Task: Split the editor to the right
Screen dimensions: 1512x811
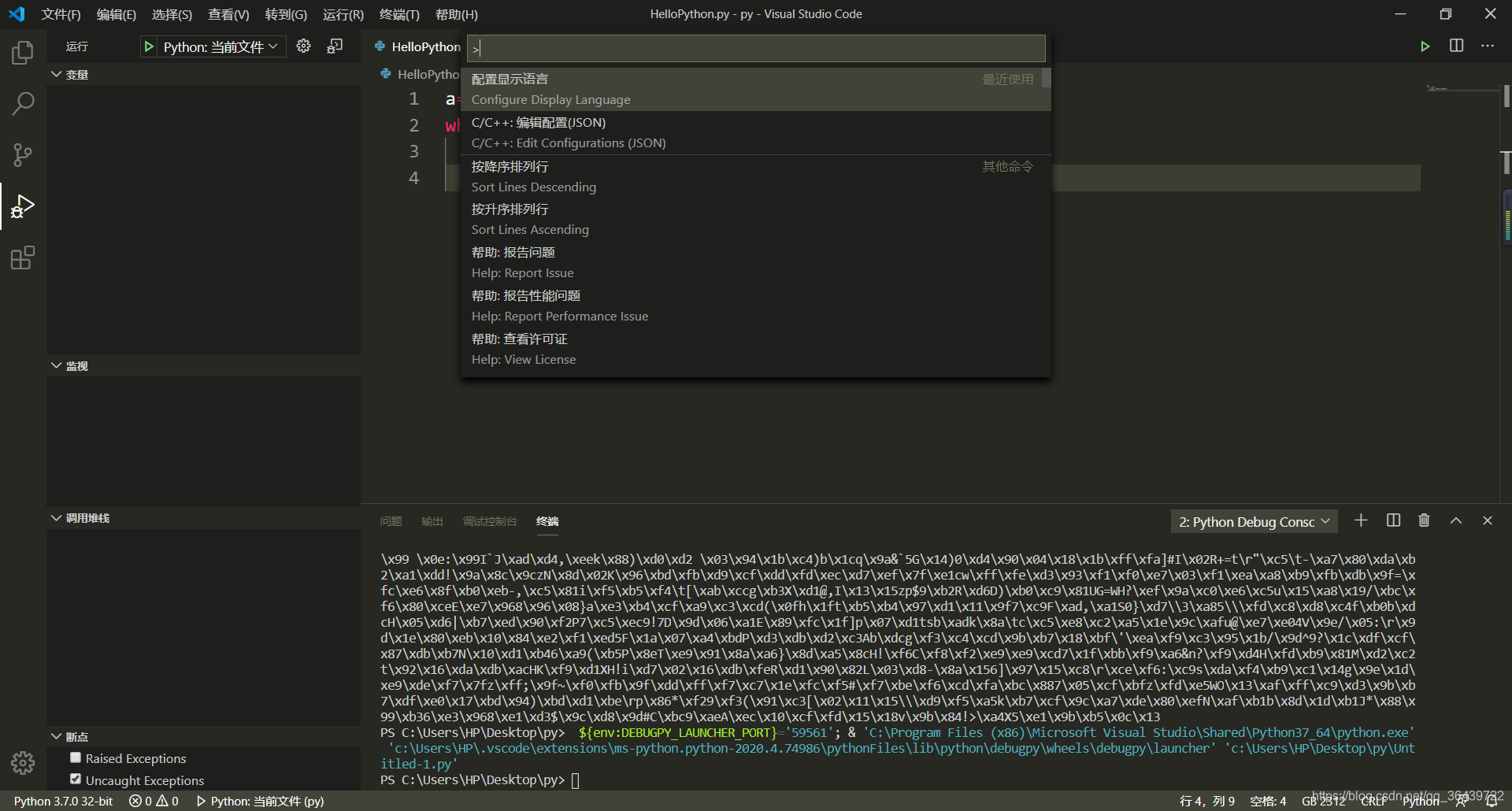Action: tap(1456, 46)
